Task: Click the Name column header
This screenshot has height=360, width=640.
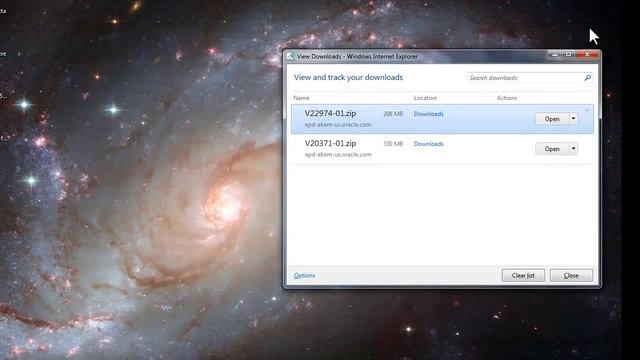Action: 302,98
